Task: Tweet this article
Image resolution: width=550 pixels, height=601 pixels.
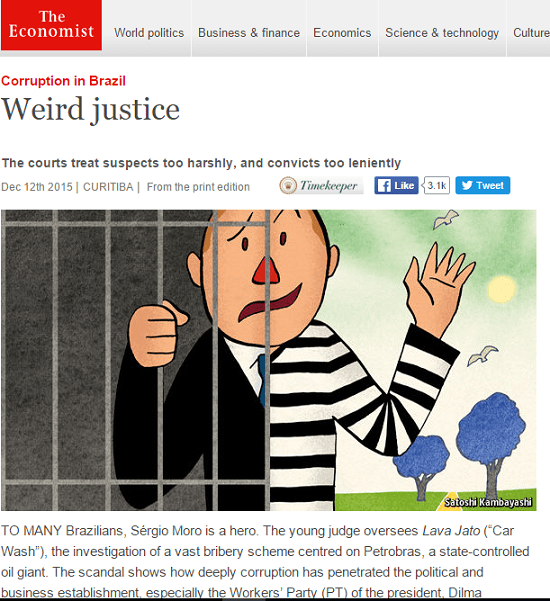Action: click(483, 186)
